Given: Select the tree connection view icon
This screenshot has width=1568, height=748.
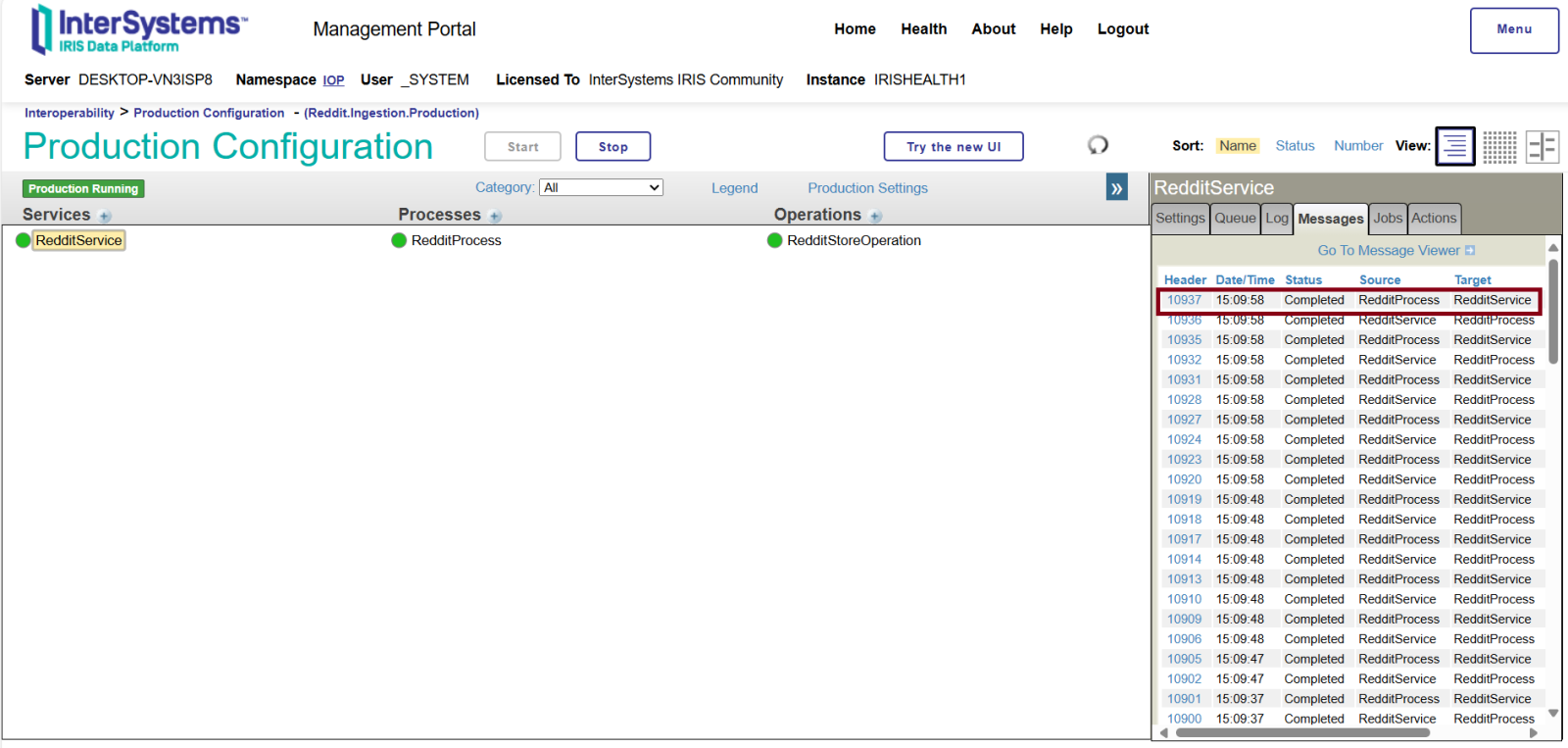Looking at the screenshot, I should (1542, 147).
